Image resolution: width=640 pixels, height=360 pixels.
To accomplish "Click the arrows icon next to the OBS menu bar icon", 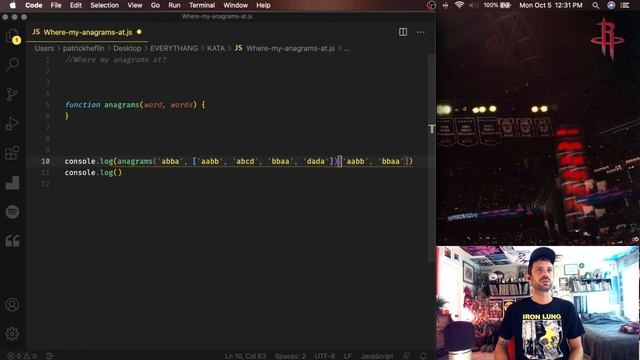I will click(445, 5).
